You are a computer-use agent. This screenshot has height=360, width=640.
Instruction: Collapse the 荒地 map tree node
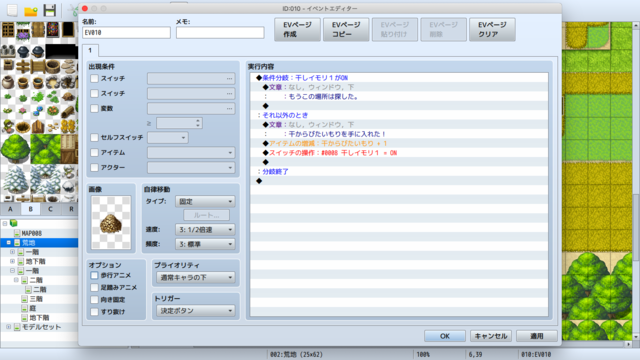[9, 242]
